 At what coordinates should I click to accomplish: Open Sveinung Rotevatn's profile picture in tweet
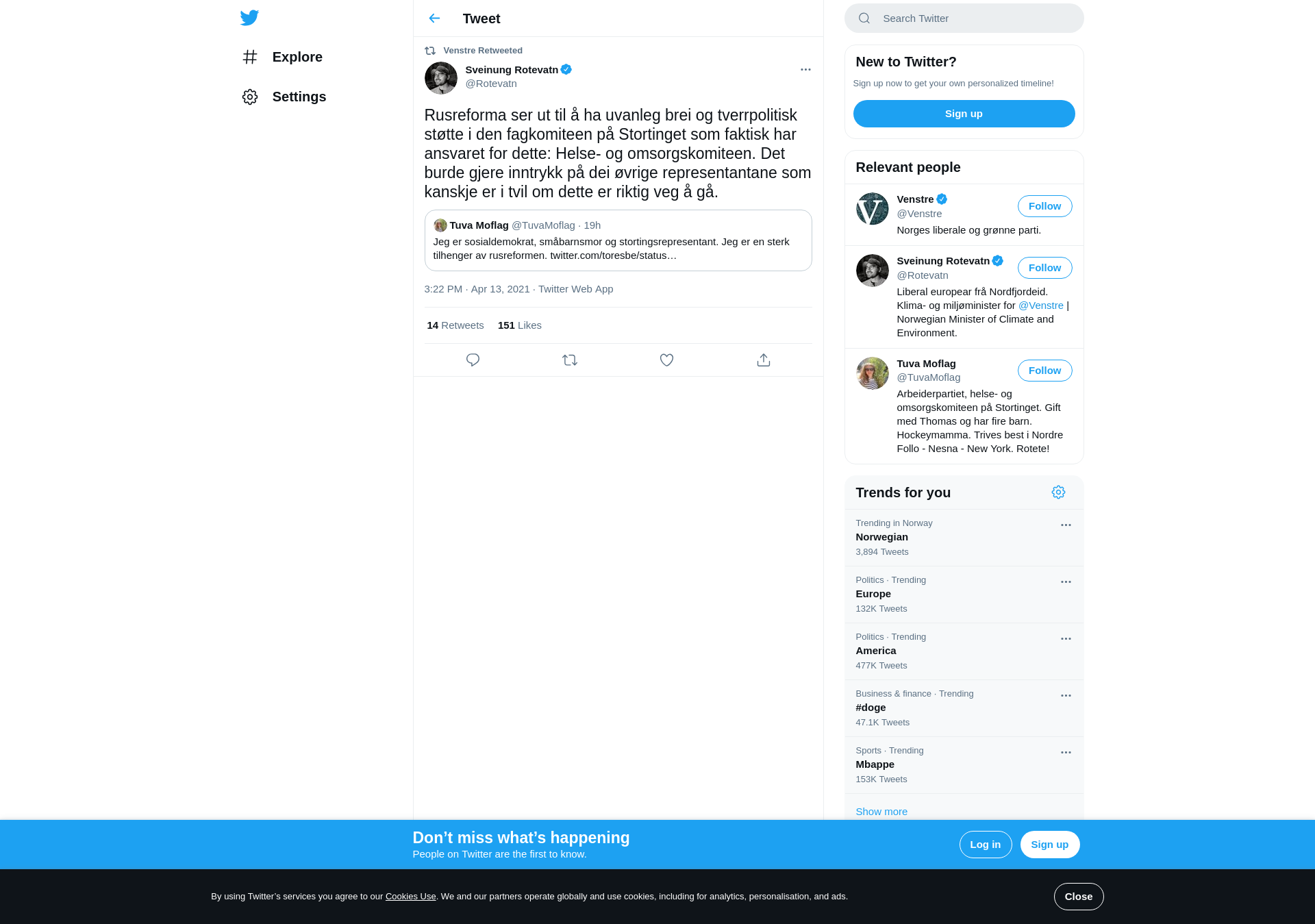(440, 78)
